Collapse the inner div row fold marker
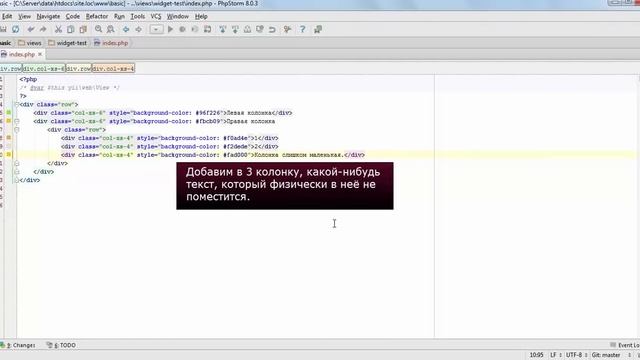The width and height of the screenshot is (640, 360). 17,130
